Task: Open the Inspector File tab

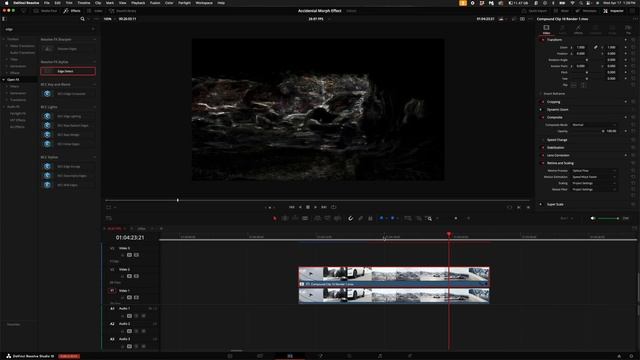Action: click(x=628, y=29)
